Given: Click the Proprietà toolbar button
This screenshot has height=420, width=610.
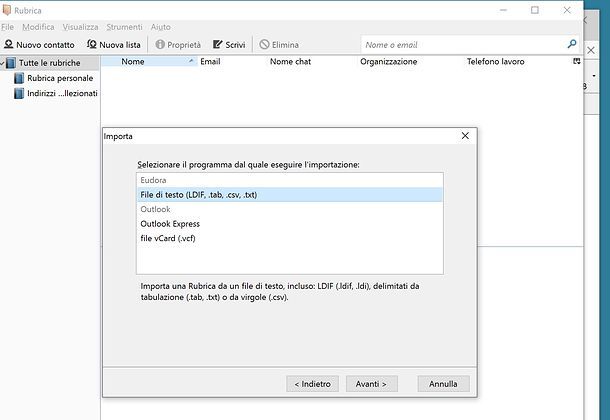Looking at the screenshot, I should 178,45.
